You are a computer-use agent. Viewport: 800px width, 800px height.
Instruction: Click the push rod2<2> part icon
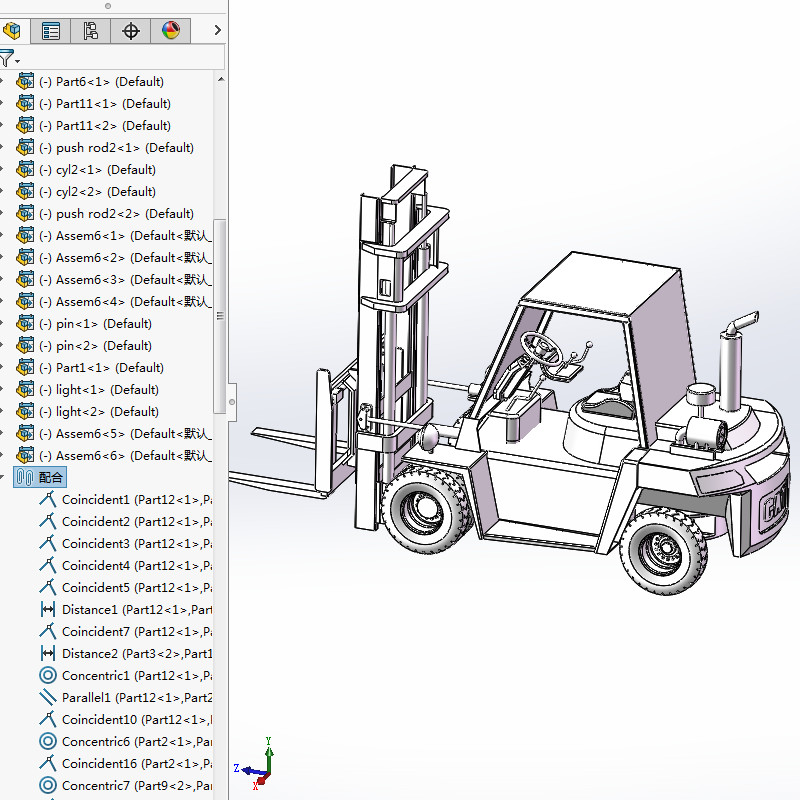[25, 213]
